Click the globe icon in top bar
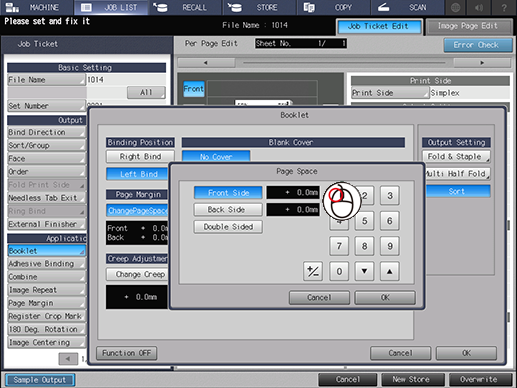This screenshot has height=388, width=517. [455, 7]
